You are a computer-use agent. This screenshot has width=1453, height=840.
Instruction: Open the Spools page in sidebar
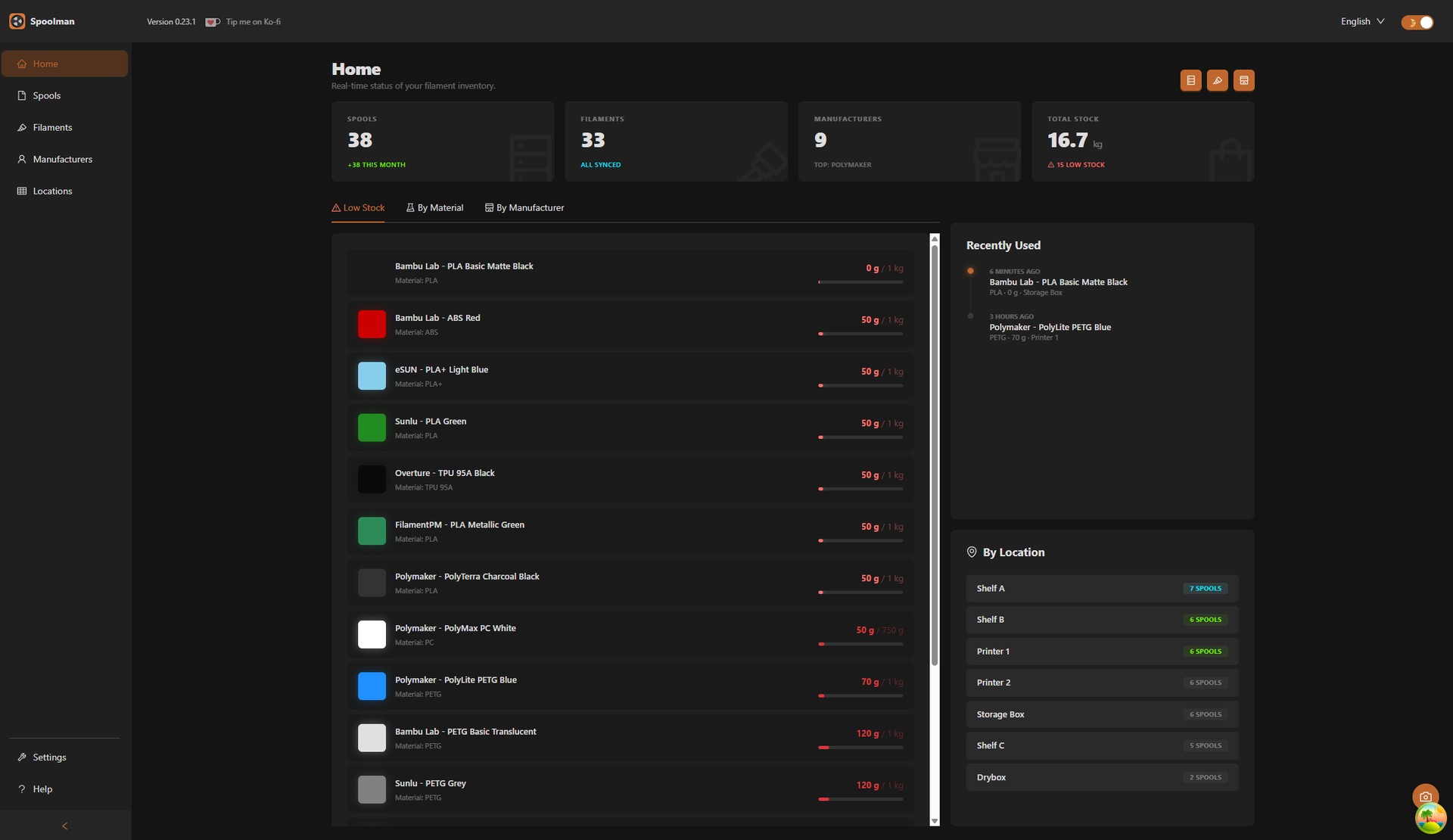(x=64, y=95)
